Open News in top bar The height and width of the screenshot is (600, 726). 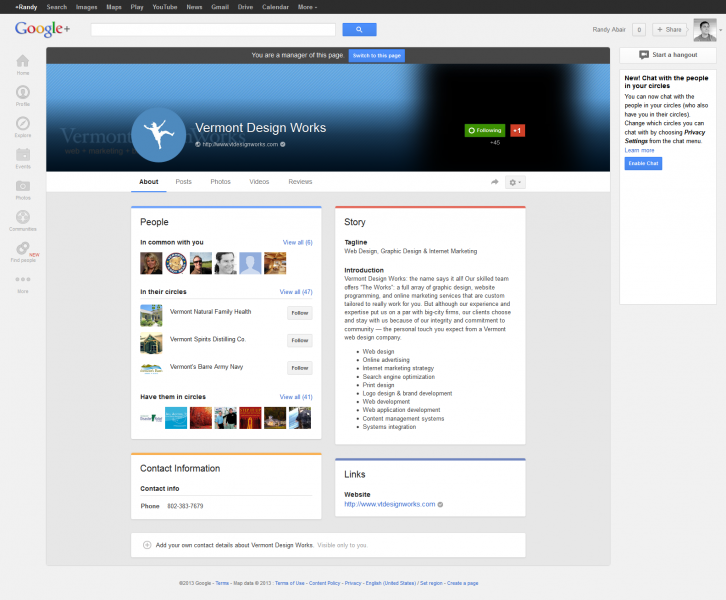click(194, 7)
